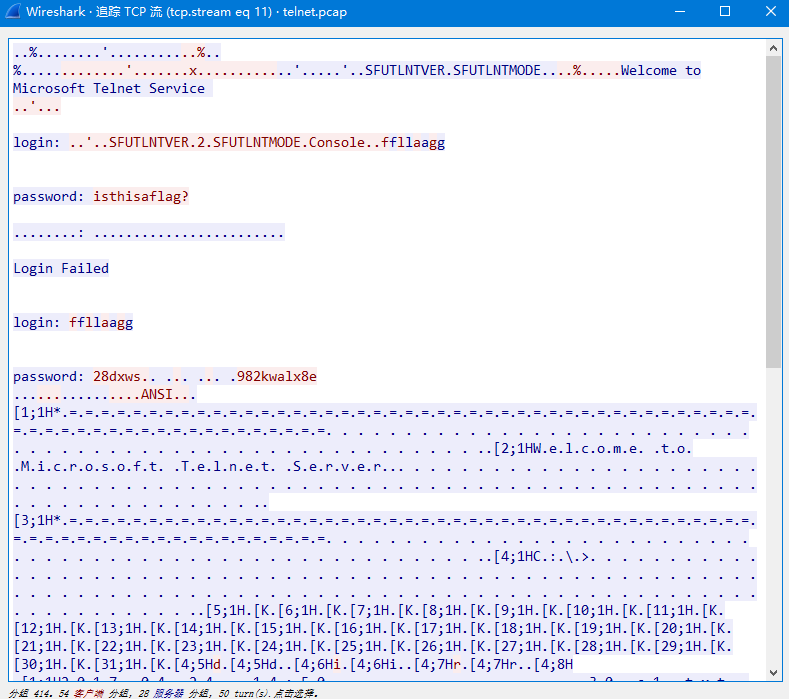The image size is (789, 699).
Task: Click the first 'login:' prompt
Action: tap(37, 142)
